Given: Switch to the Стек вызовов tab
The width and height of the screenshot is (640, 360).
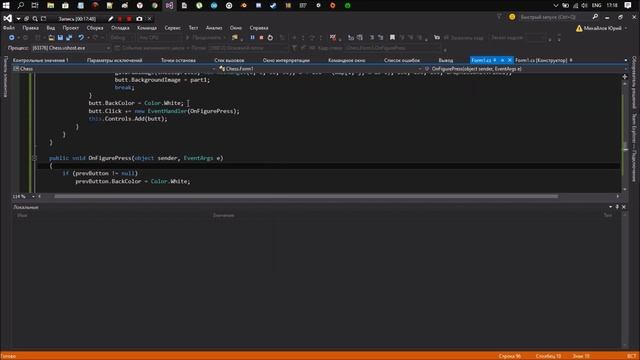Looking at the screenshot, I should [229, 60].
